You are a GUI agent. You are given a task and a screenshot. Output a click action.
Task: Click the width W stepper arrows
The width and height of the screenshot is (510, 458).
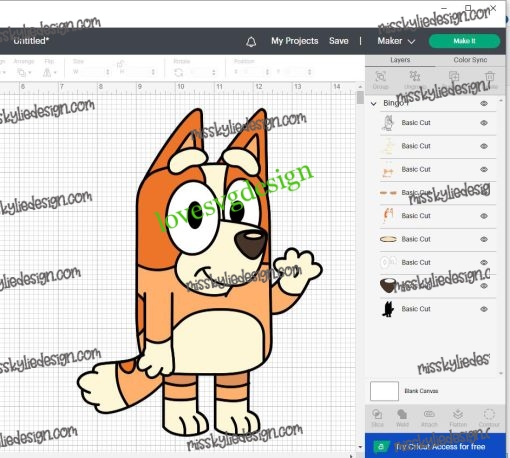[x=107, y=72]
